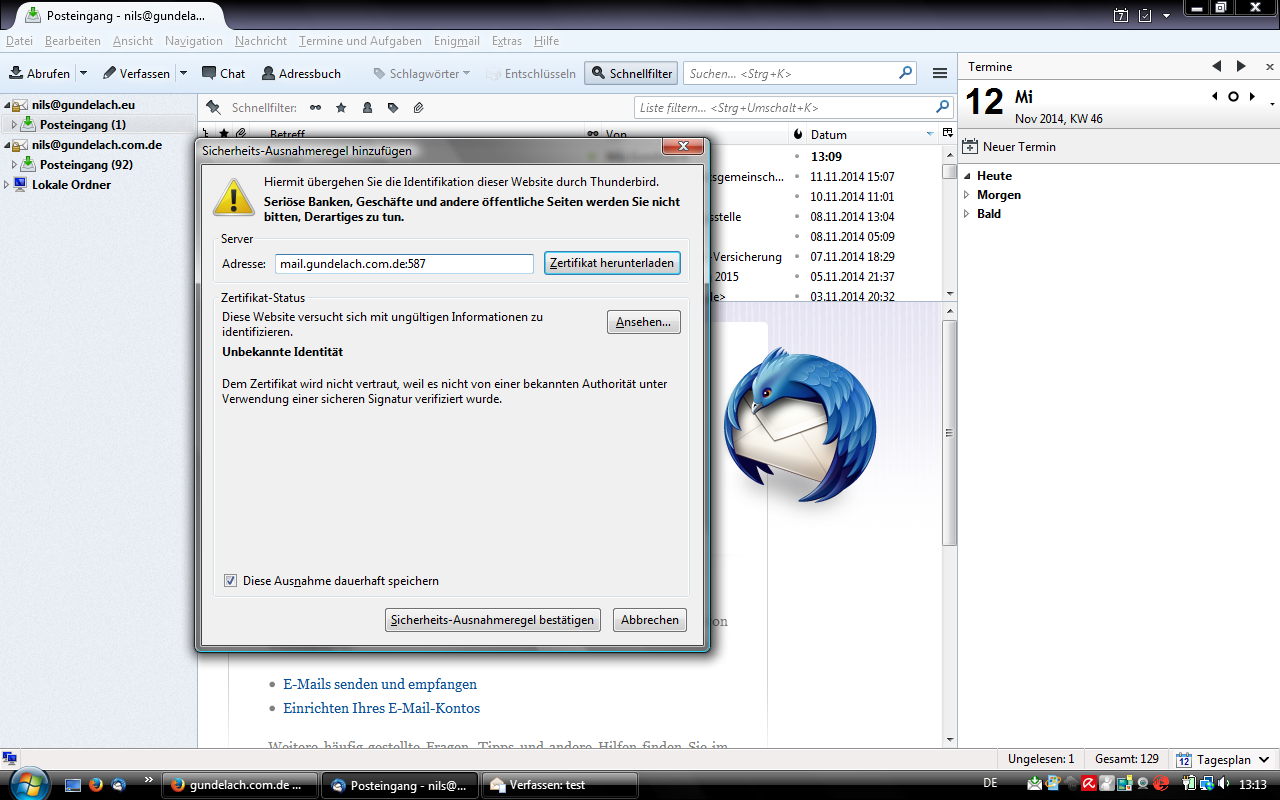The width and height of the screenshot is (1280, 800).
Task: Open the hamburger application menu
Action: click(x=939, y=73)
